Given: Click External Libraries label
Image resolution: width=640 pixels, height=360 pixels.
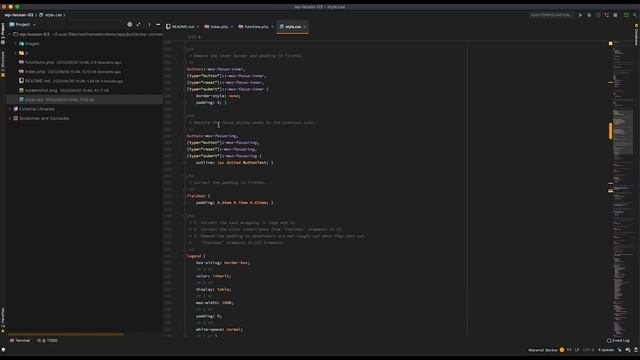Looking at the screenshot, I should (x=37, y=109).
